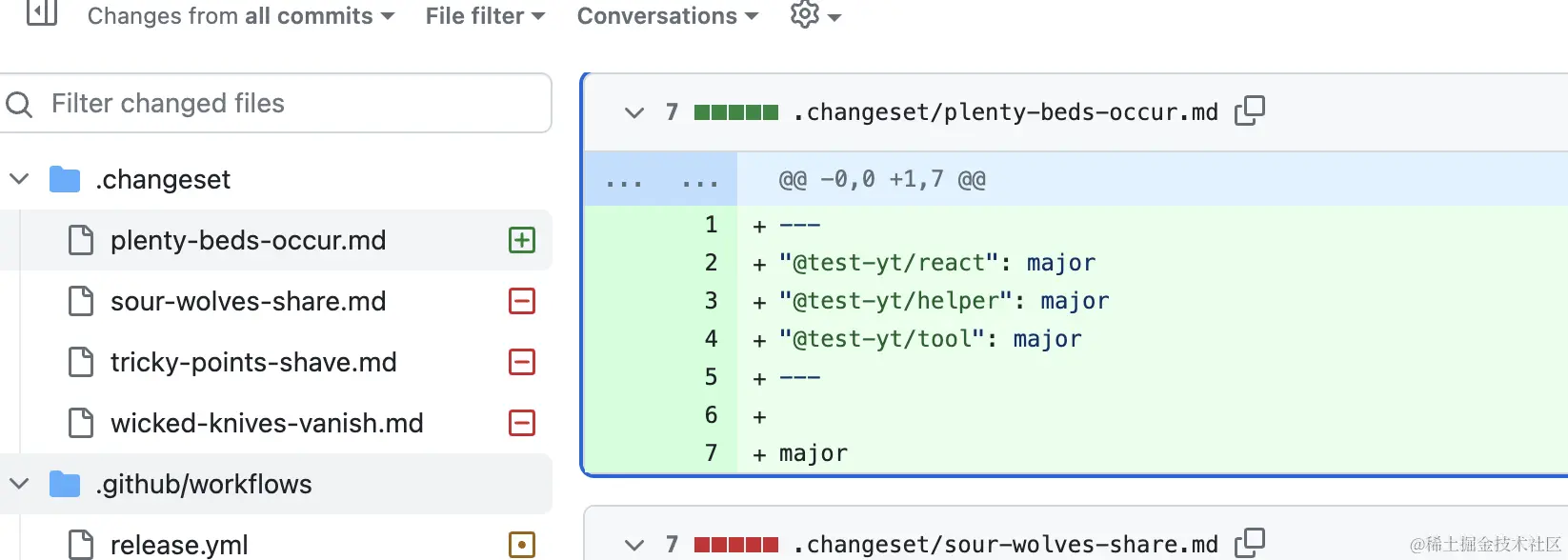
Task: Expand hidden lines above the diff hunk
Action: click(x=661, y=180)
